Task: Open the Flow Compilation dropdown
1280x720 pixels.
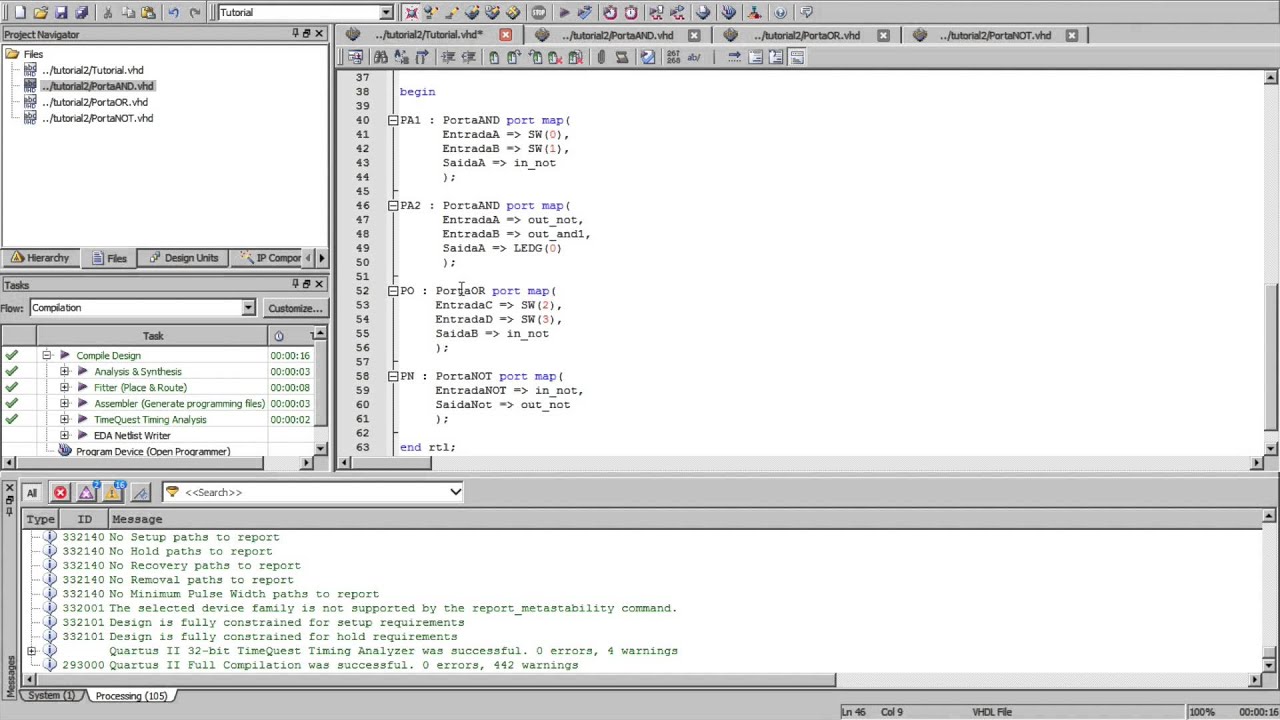Action: pos(248,308)
